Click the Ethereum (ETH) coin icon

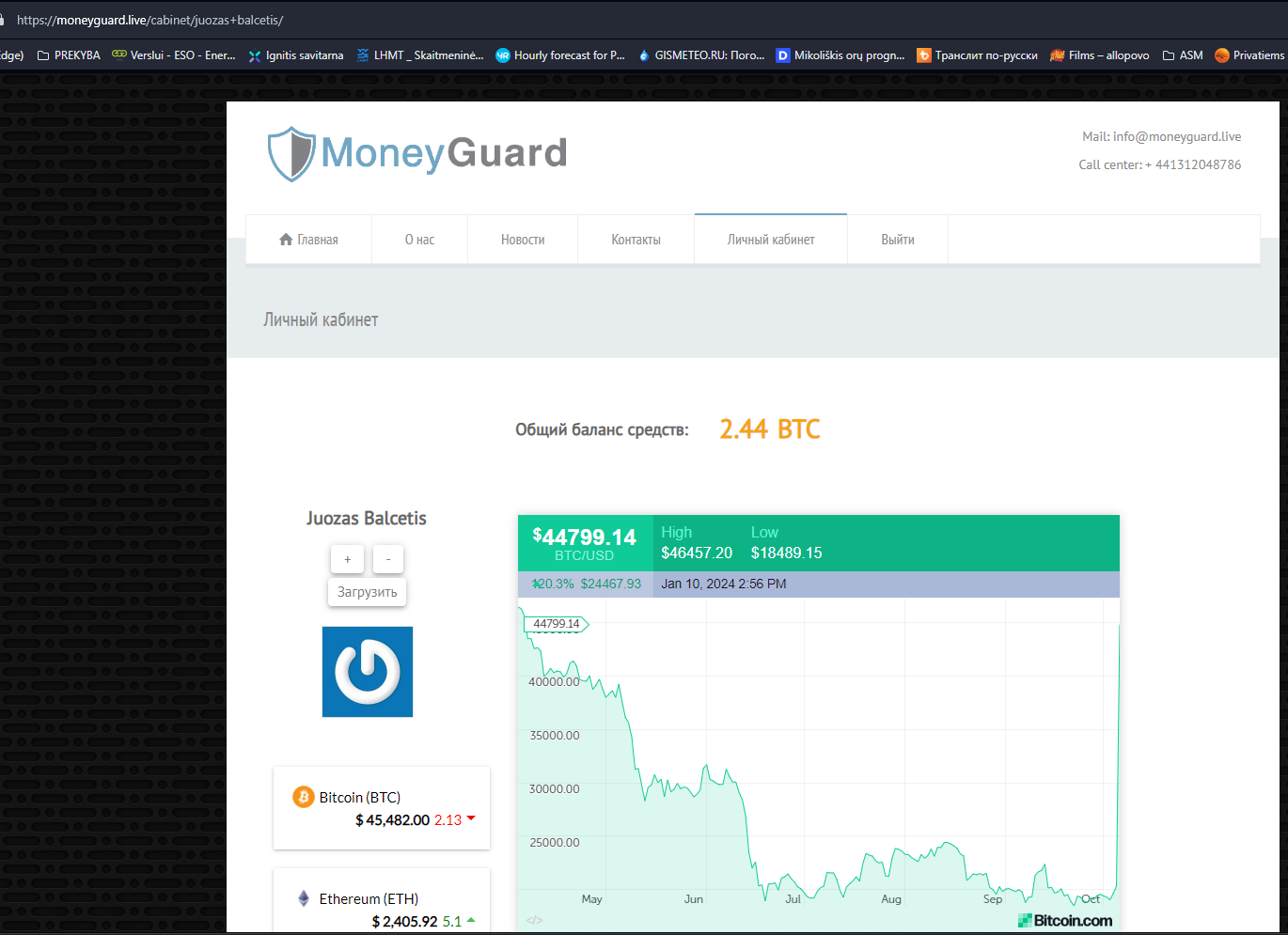303,897
